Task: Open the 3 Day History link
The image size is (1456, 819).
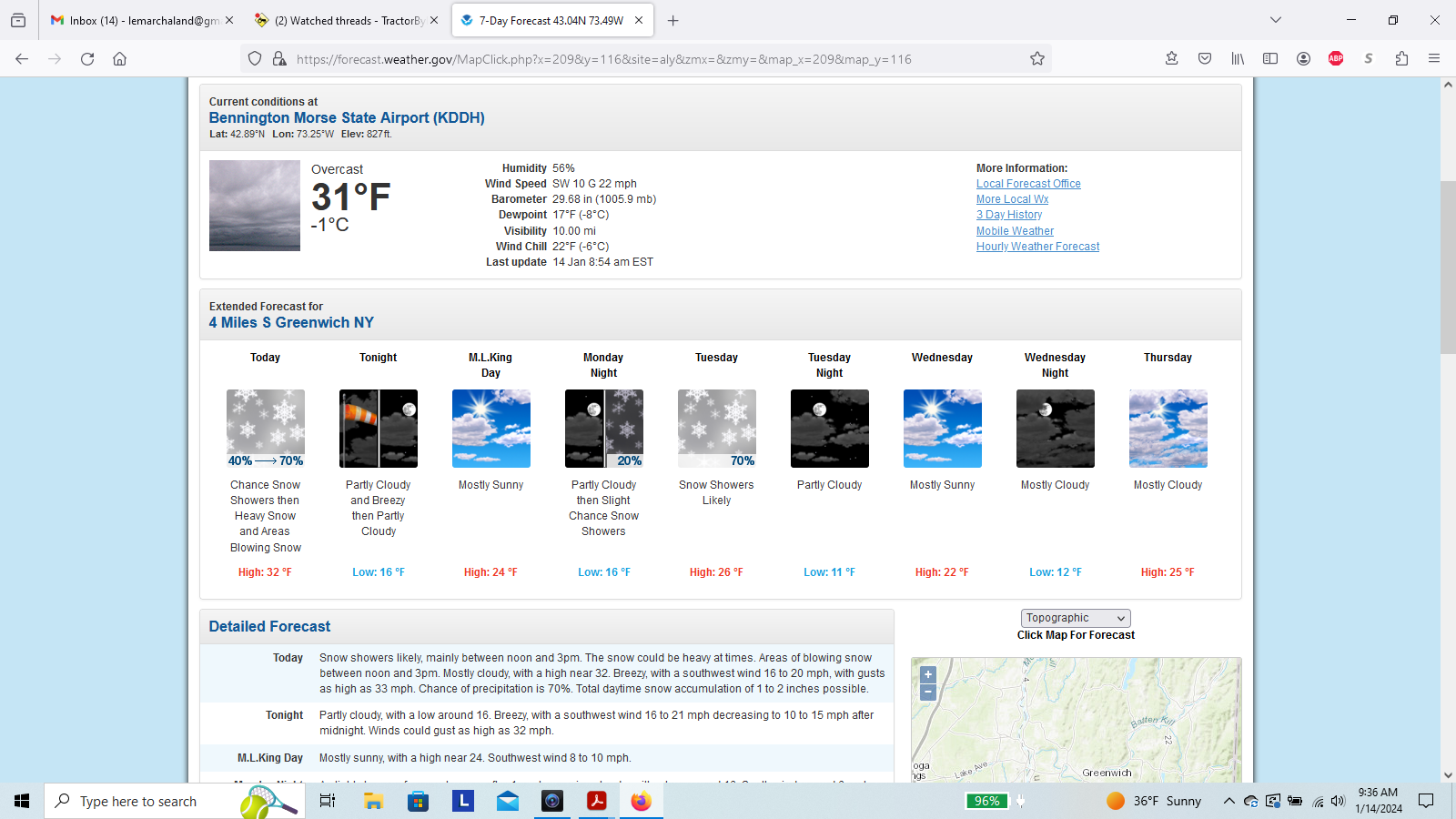Action: tap(1009, 215)
